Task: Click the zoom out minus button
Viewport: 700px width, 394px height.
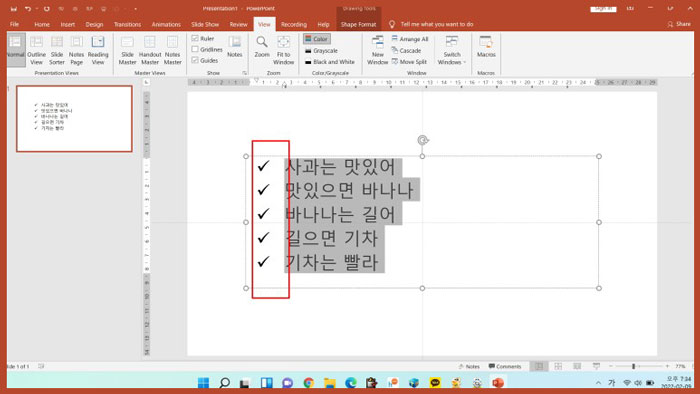Action: [611, 366]
